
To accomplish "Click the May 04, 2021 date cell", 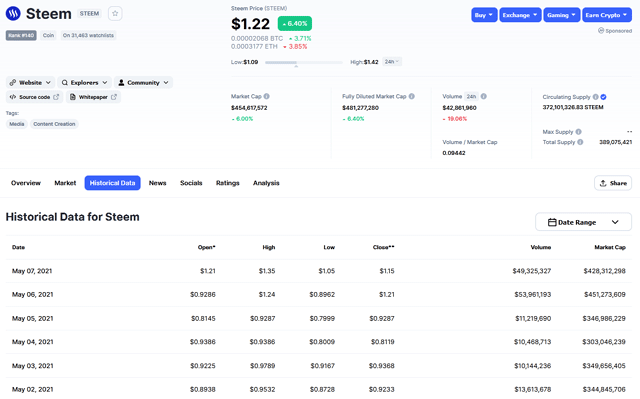I will point(33,342).
